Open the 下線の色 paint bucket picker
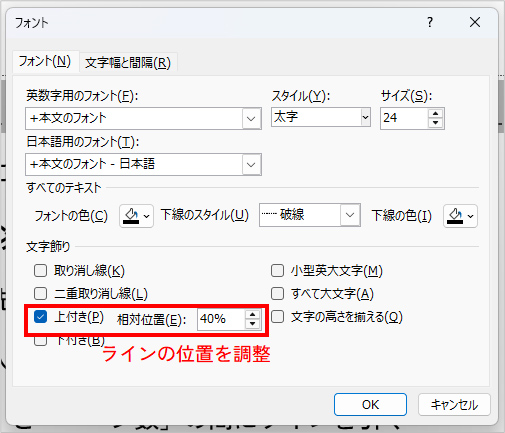The width and height of the screenshot is (505, 433). pyautogui.click(x=460, y=216)
